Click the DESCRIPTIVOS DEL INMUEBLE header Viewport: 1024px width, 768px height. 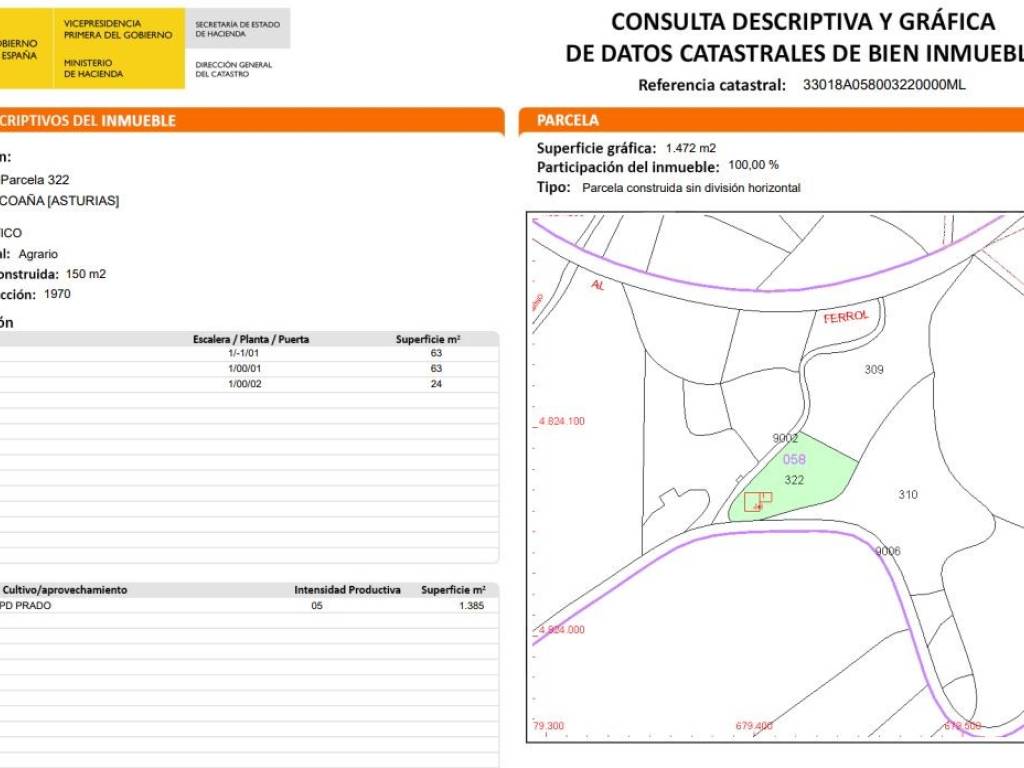[88, 121]
